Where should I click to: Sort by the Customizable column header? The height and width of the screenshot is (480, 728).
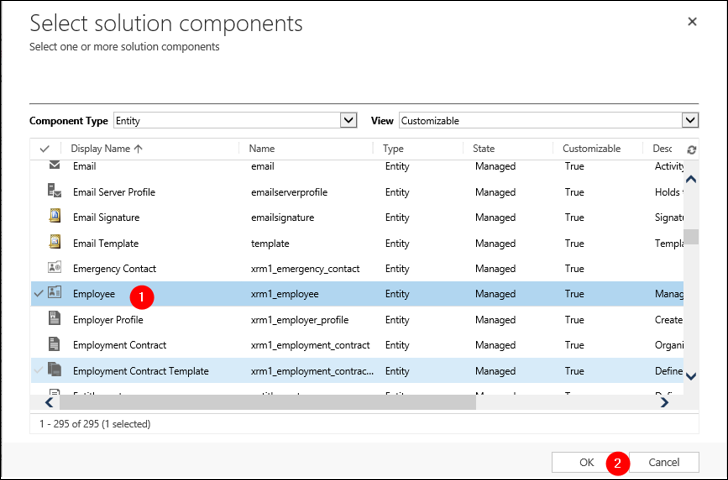pos(591,149)
